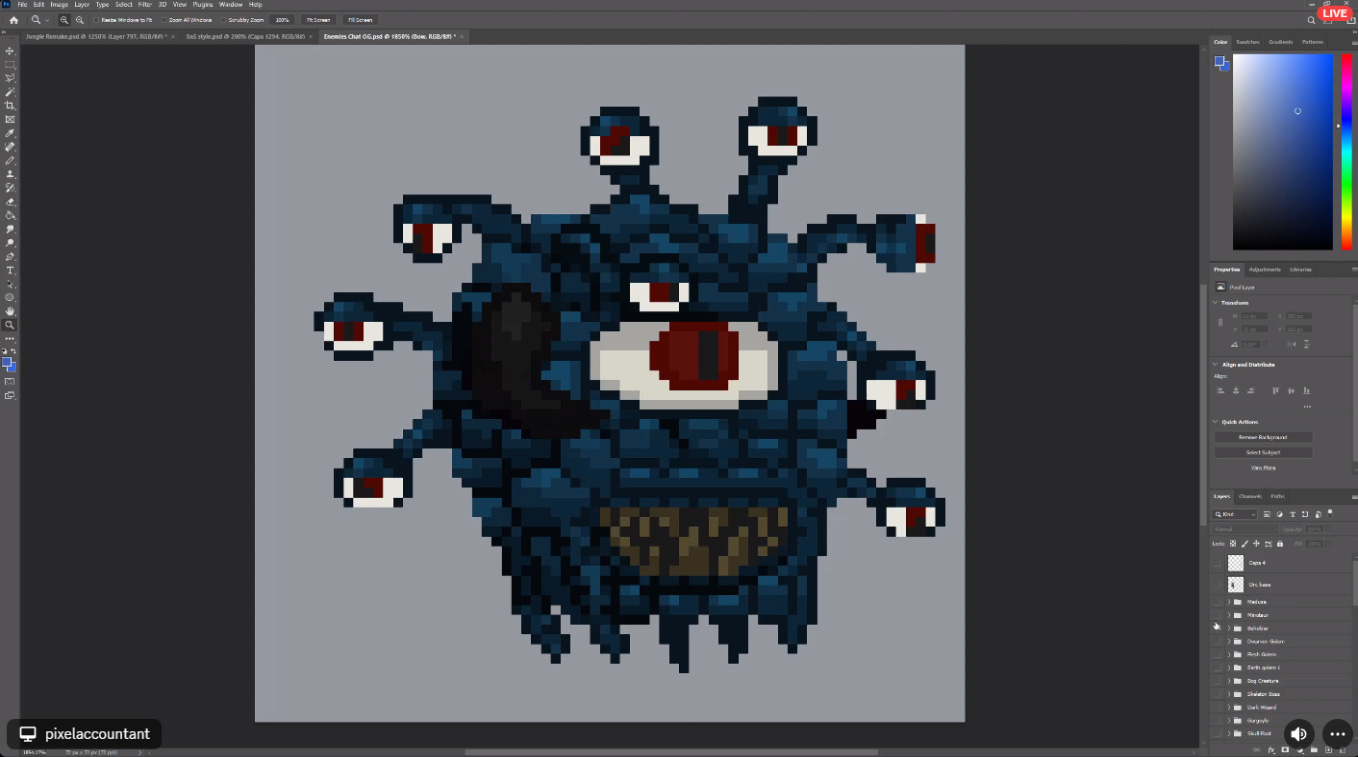Select the Crop tool

[10, 106]
